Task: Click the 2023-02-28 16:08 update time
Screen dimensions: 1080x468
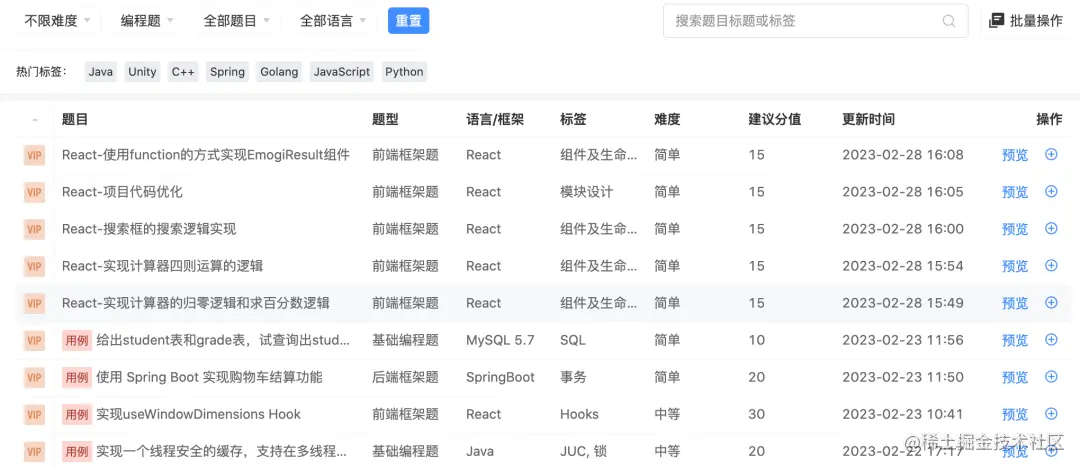Action: point(903,154)
